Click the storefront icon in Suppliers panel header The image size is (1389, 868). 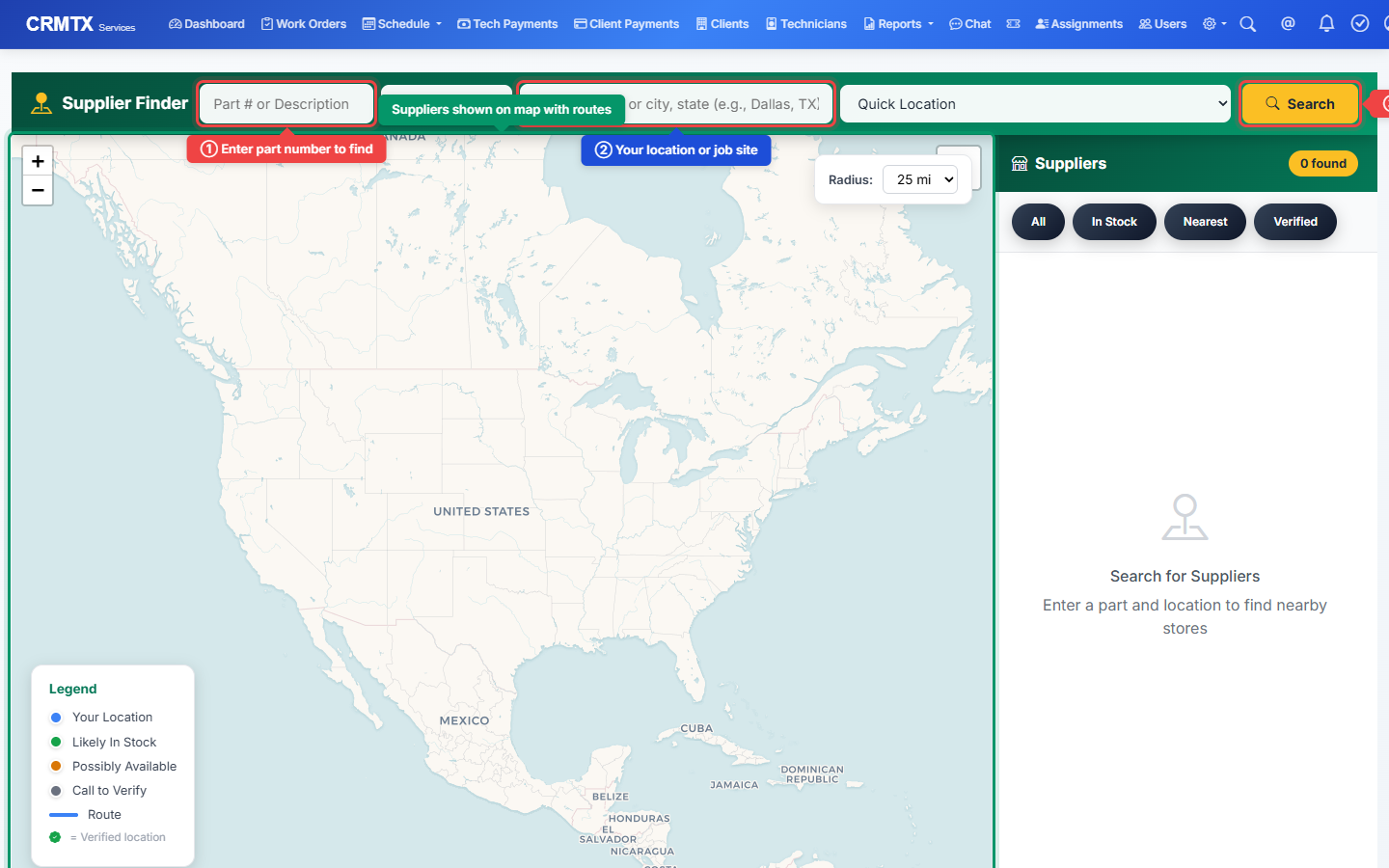(1020, 163)
